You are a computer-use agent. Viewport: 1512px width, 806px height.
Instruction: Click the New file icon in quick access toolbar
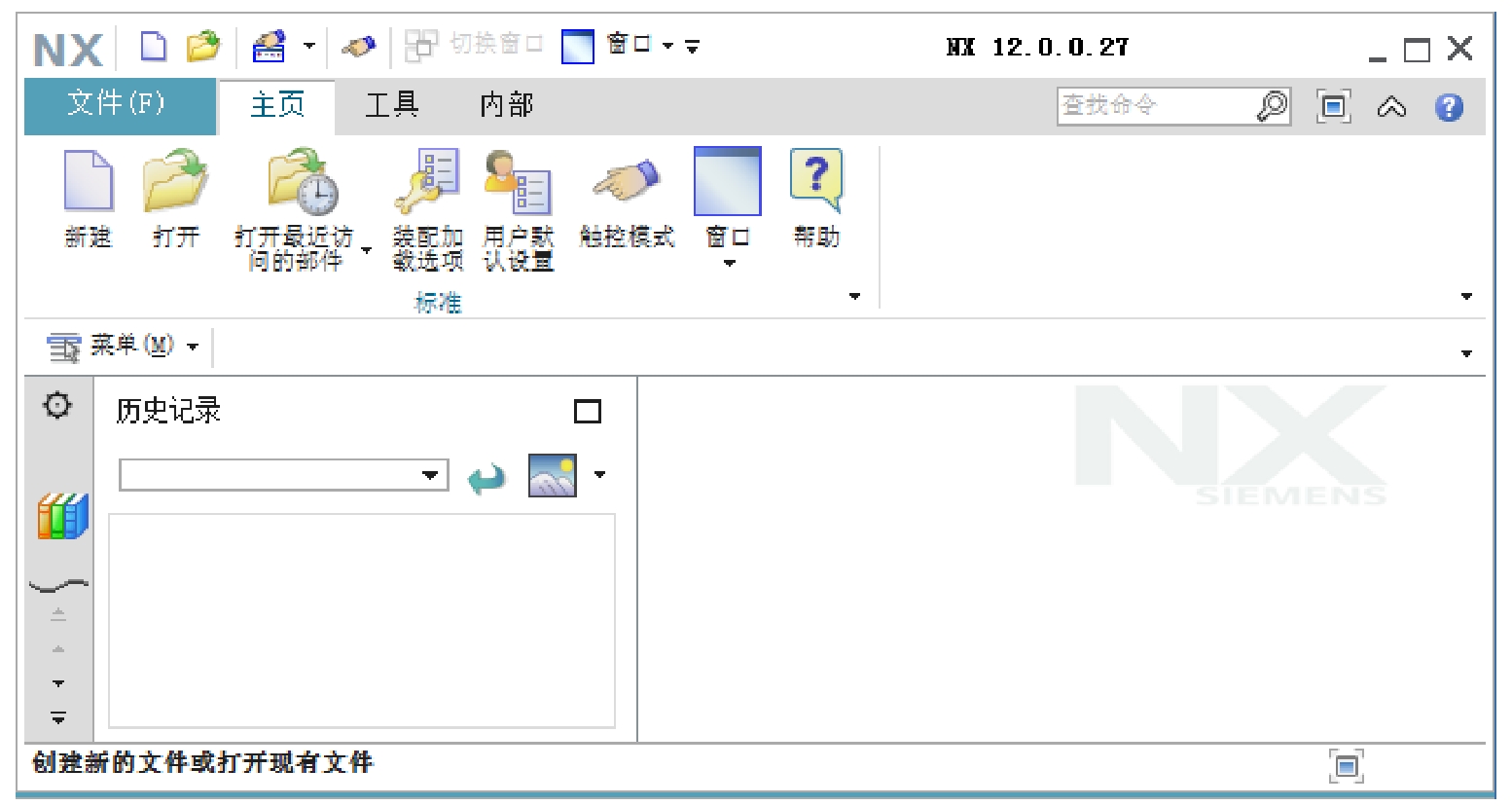[x=154, y=46]
